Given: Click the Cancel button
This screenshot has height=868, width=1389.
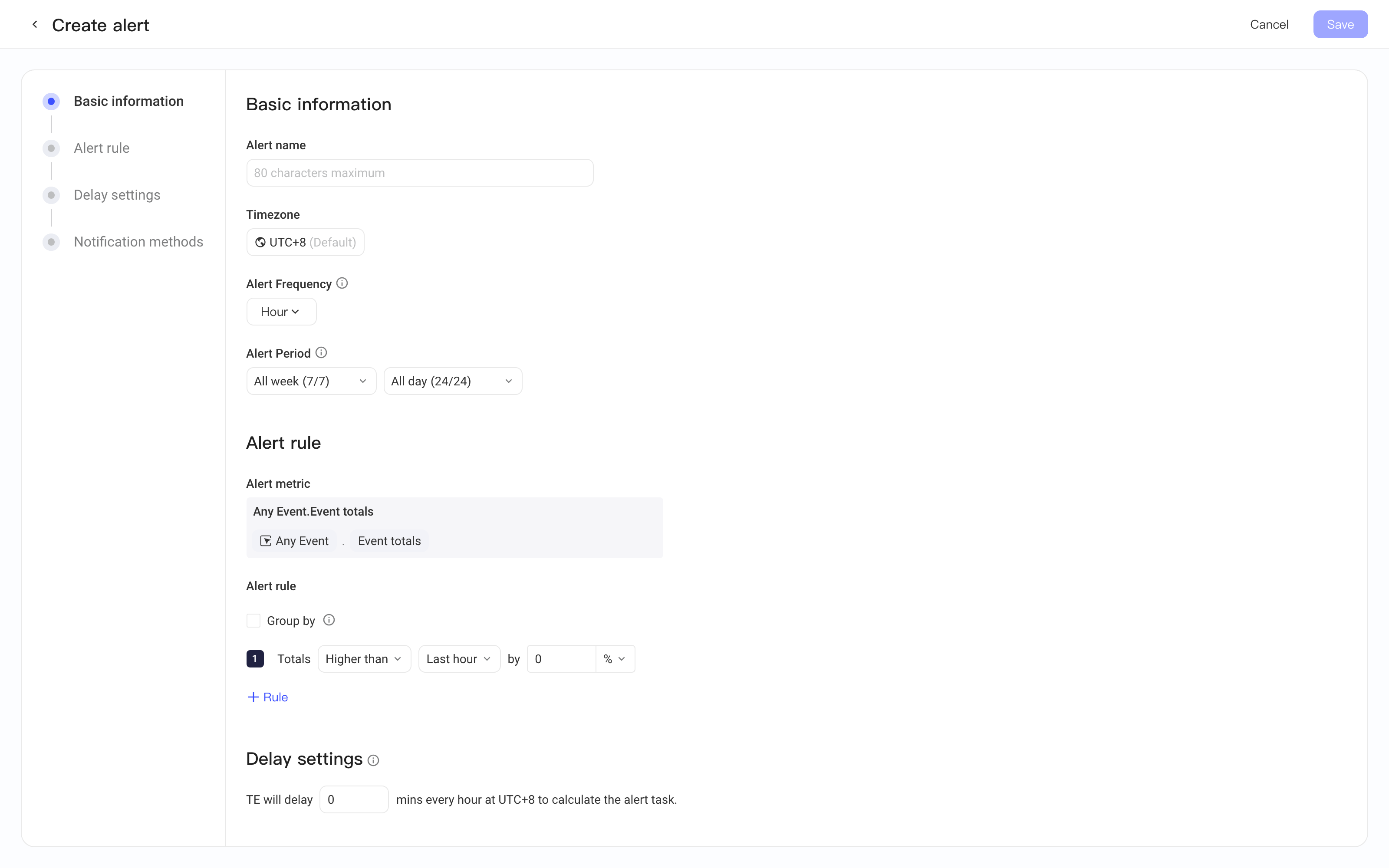Looking at the screenshot, I should tap(1269, 24).
